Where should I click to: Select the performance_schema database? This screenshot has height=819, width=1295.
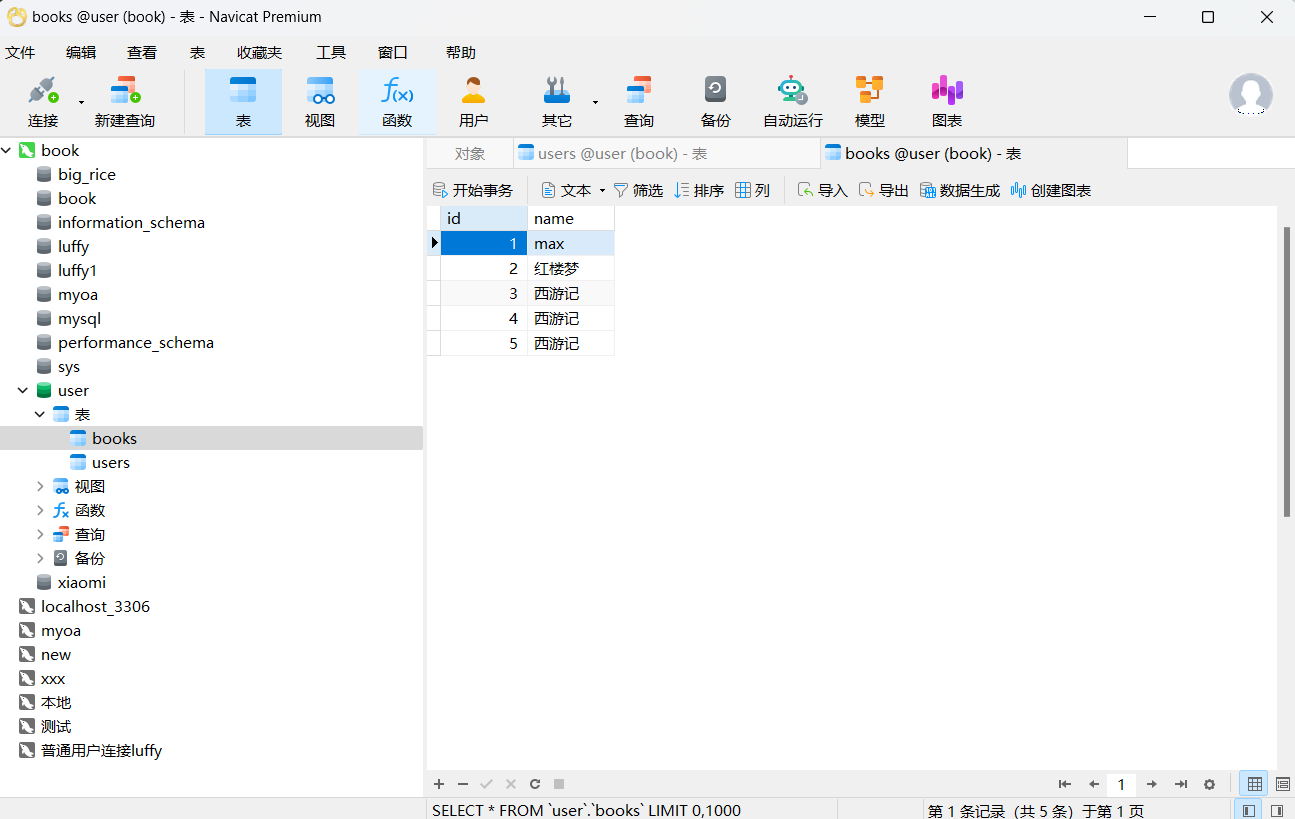pyautogui.click(x=136, y=342)
